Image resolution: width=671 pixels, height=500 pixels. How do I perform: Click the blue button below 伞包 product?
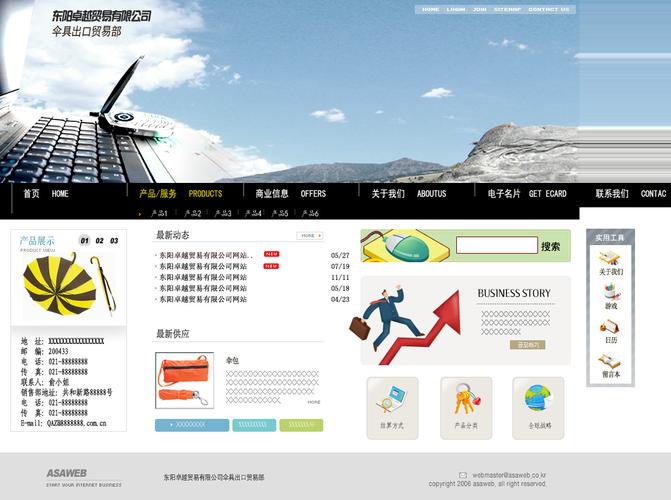192,425
